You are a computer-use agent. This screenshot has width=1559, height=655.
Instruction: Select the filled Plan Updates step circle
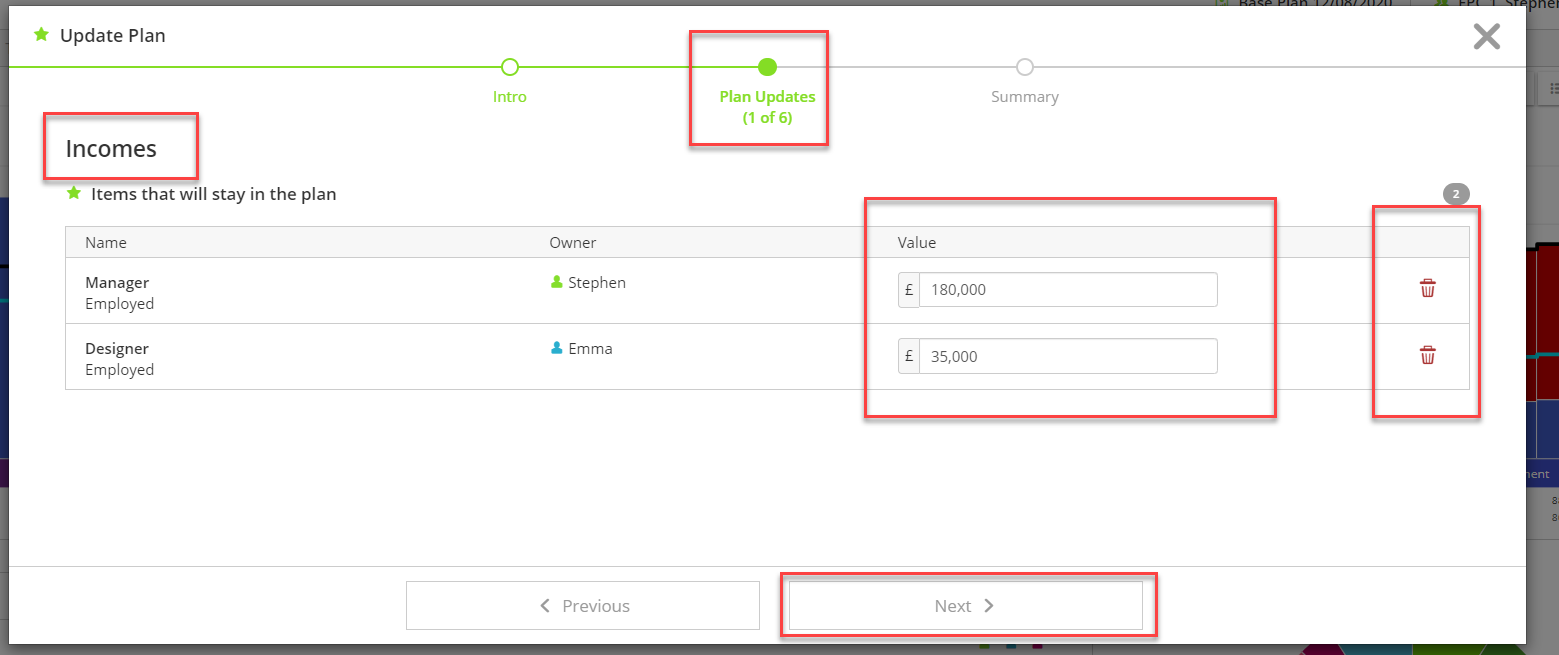pos(765,67)
